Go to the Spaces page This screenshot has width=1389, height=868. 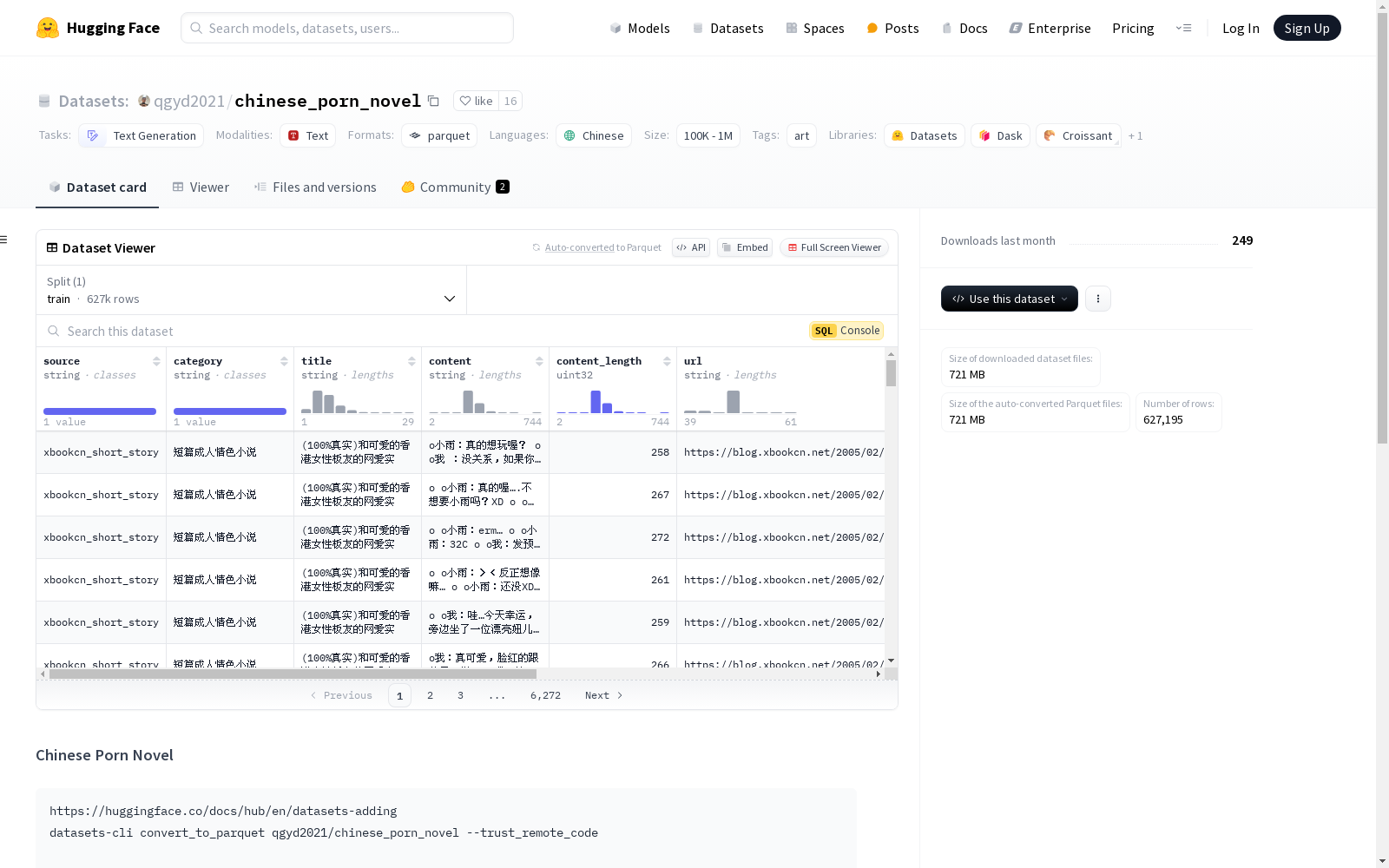tap(815, 28)
